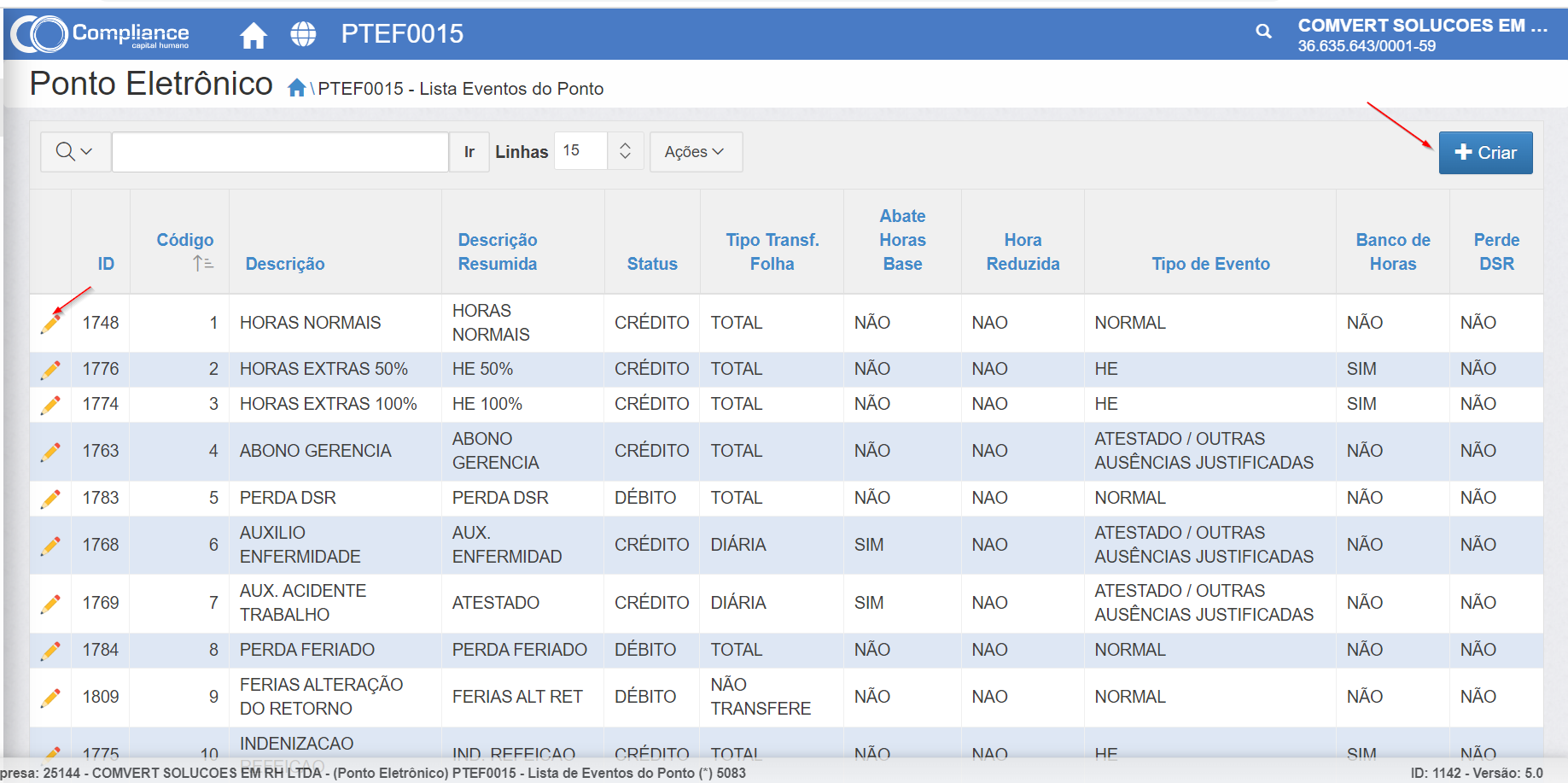1568x783 pixels.
Task: Click the Ir search button
Action: click(469, 152)
